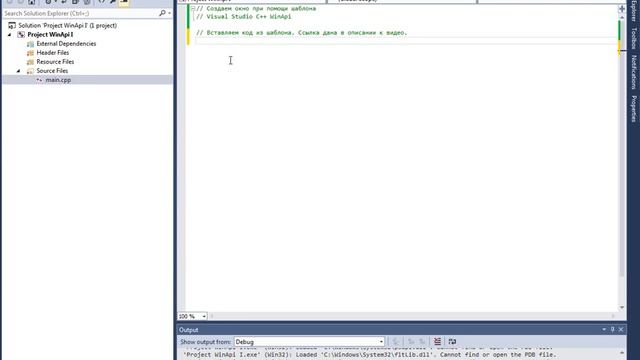
Task: Select the Header Files folder
Action: (x=53, y=53)
